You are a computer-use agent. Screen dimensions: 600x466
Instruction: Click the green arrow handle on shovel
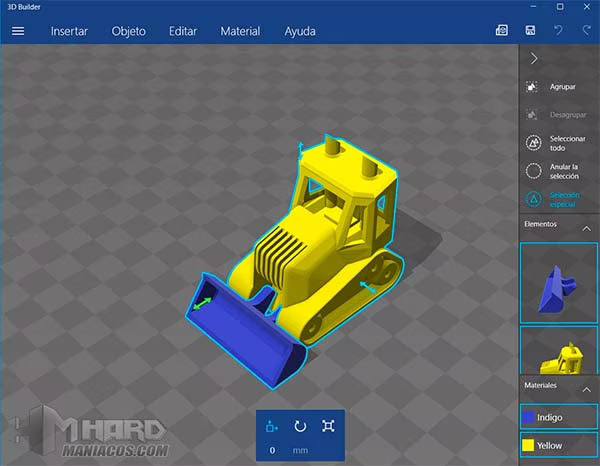[x=202, y=304]
